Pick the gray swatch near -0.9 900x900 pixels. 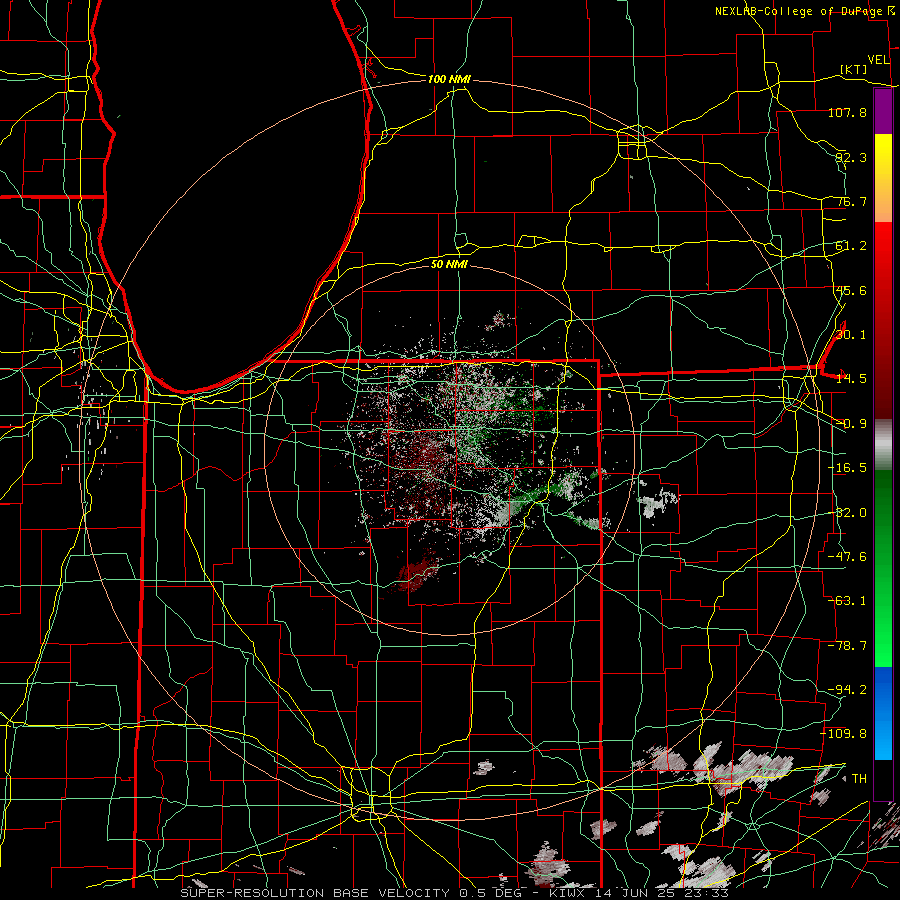[883, 442]
